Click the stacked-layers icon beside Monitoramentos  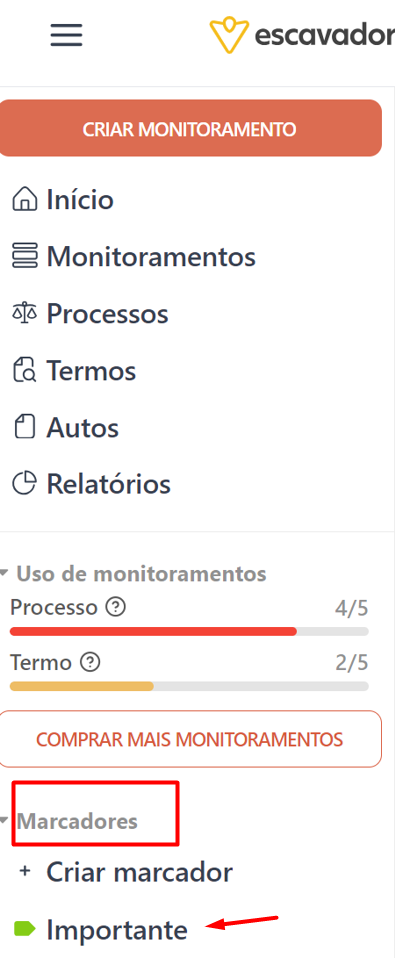[x=24, y=255]
